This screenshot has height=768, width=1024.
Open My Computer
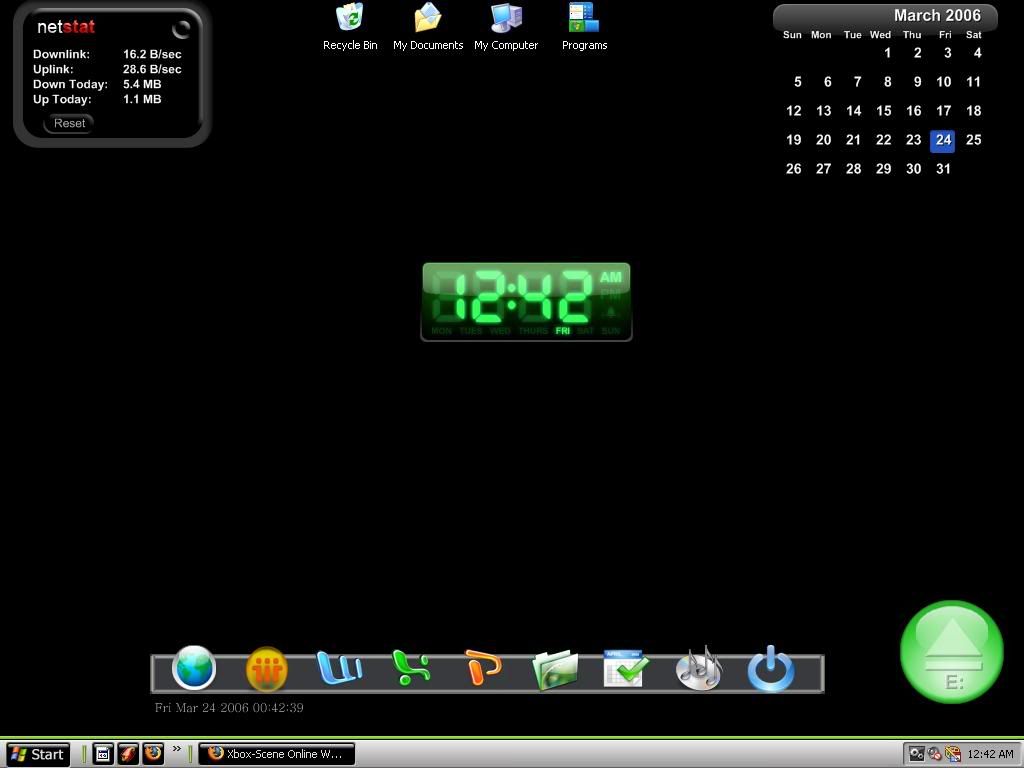(506, 26)
